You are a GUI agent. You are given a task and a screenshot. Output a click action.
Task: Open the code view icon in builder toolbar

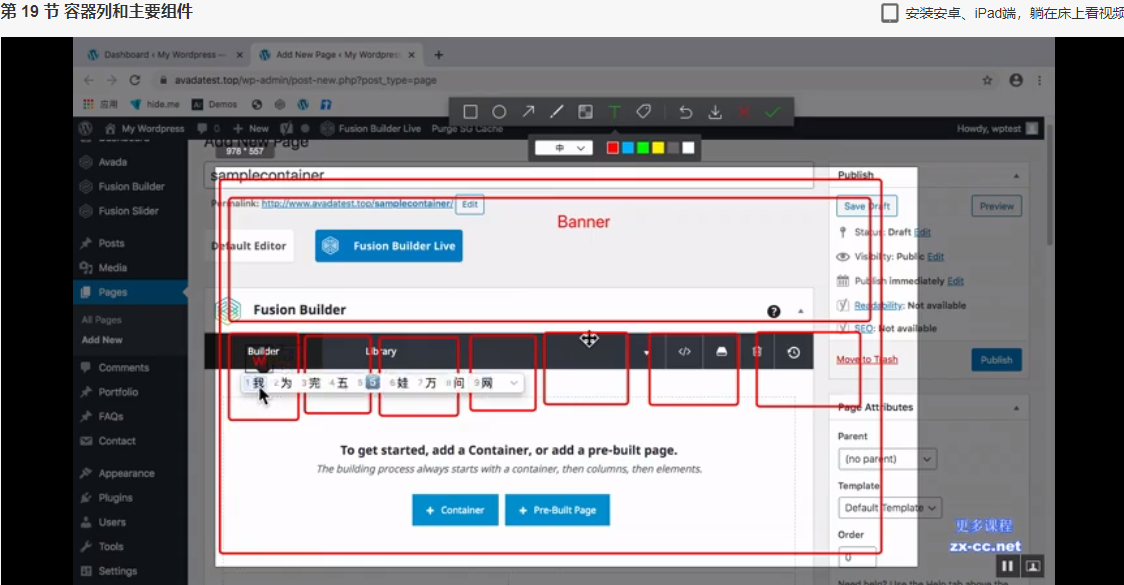pos(685,351)
